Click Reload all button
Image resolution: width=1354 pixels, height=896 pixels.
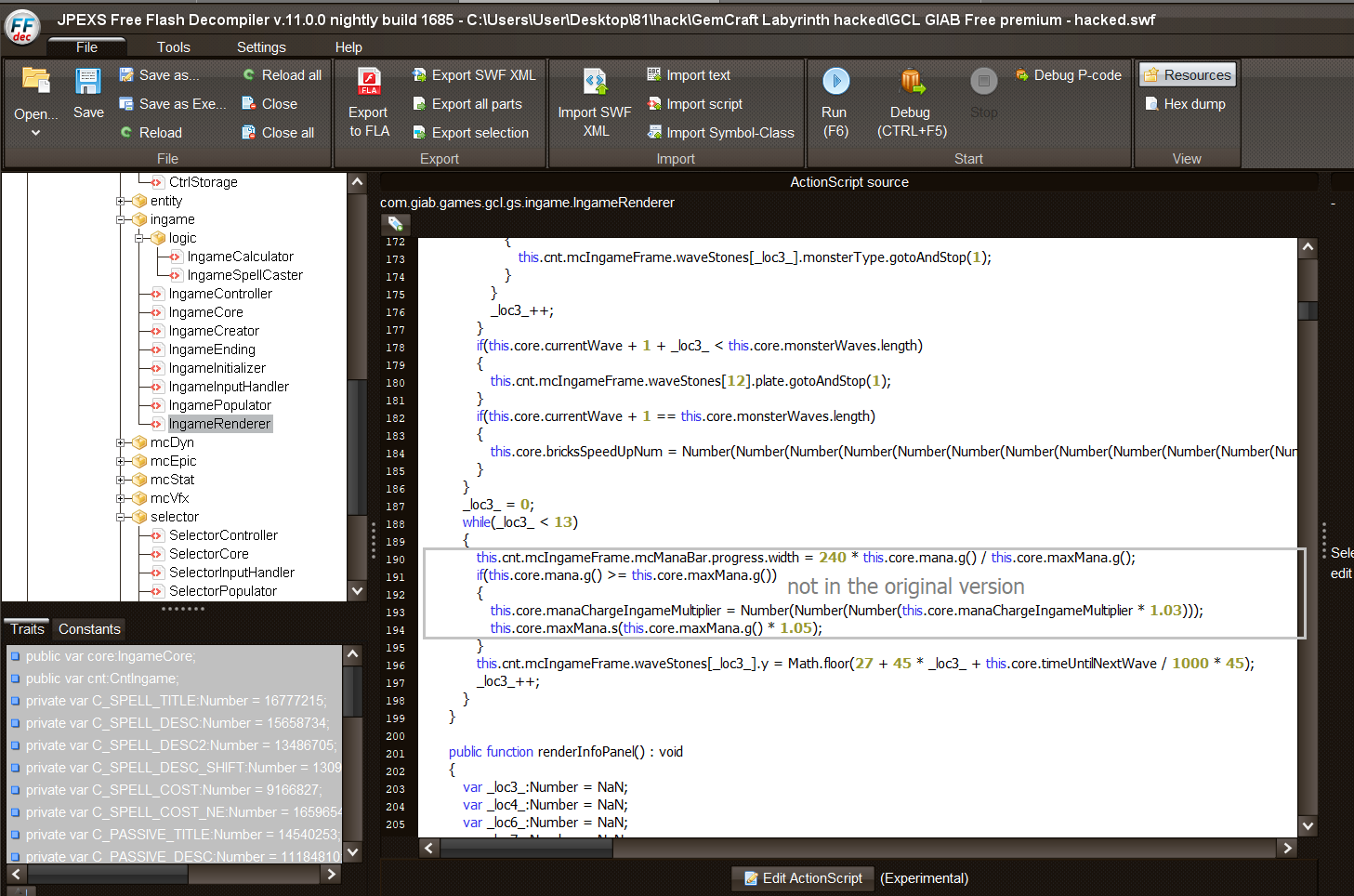[282, 75]
